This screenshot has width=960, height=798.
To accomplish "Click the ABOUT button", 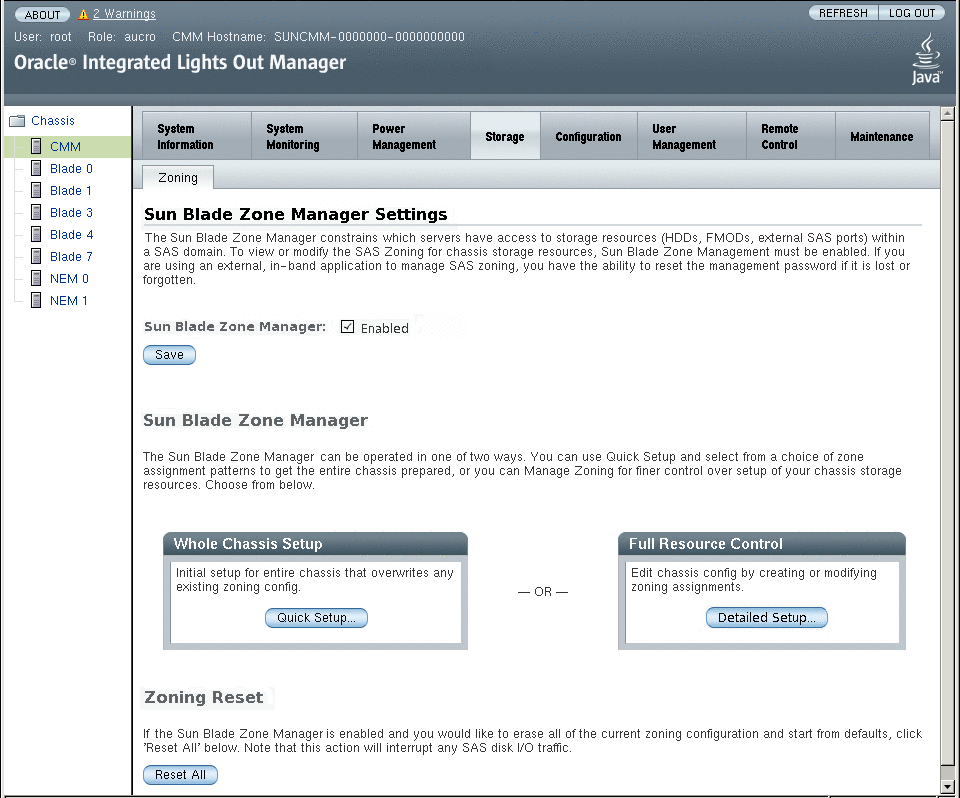I will [42, 14].
